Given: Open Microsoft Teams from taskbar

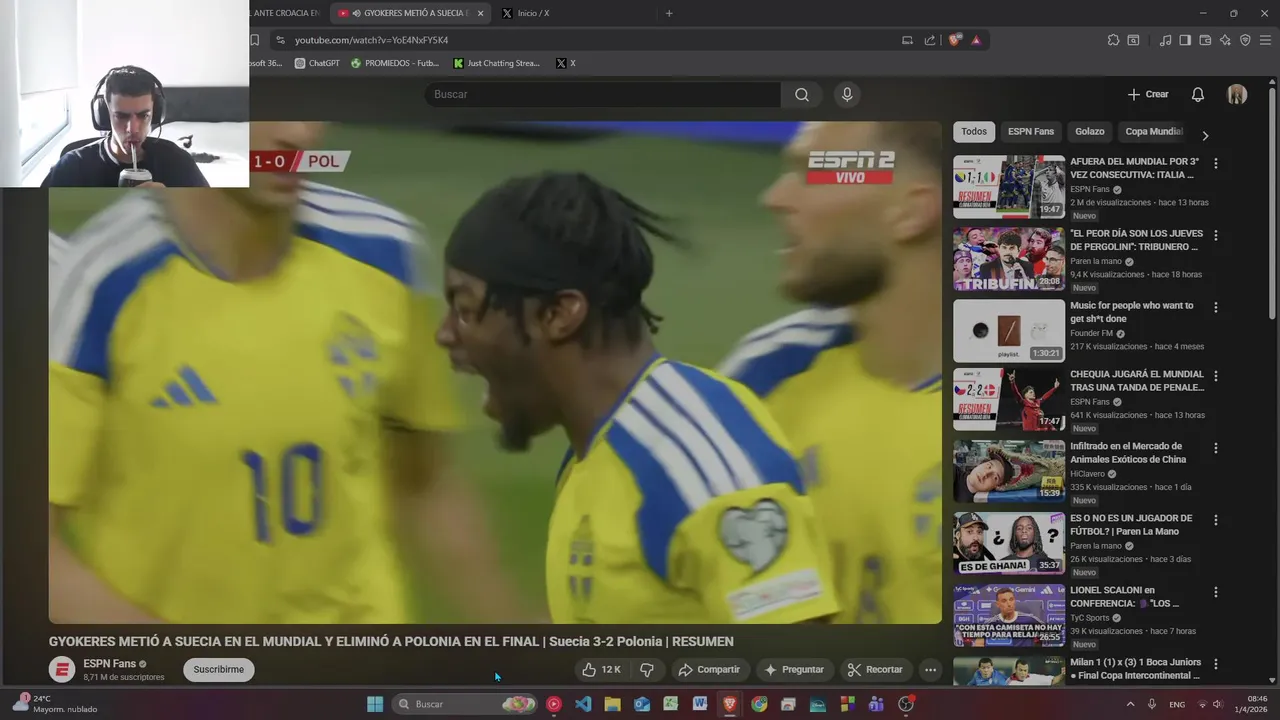Looking at the screenshot, I should tap(876, 704).
